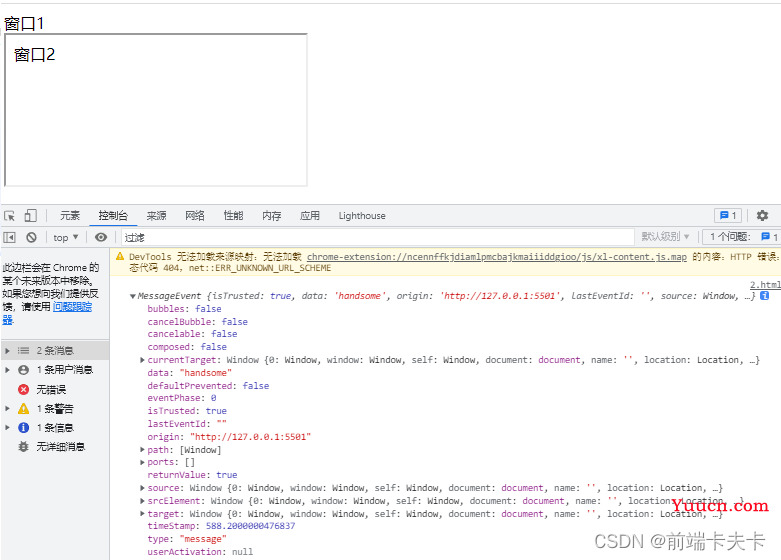Screen dimensions: 781x560
Task: Open the 2.html source link
Action: point(765,284)
